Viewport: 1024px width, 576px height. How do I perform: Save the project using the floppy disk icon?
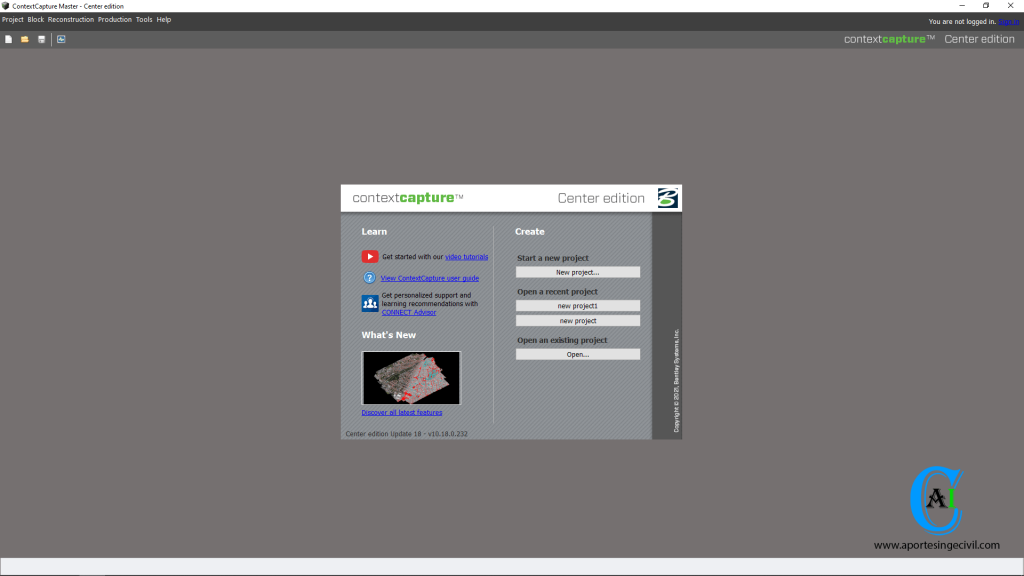click(x=40, y=39)
